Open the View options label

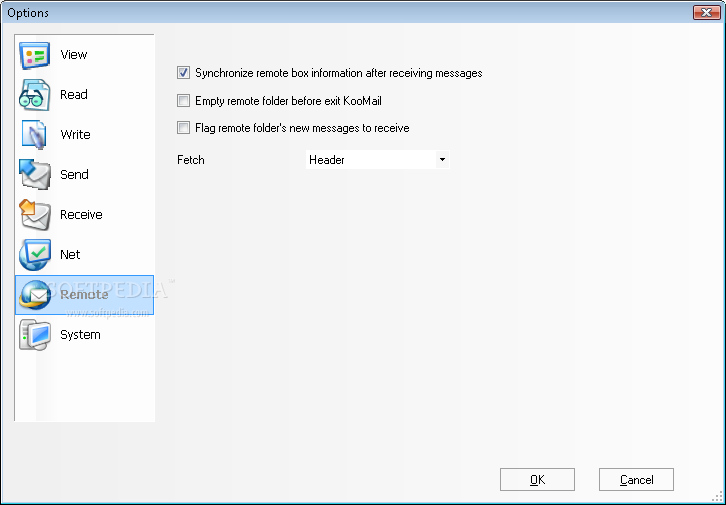click(x=74, y=55)
